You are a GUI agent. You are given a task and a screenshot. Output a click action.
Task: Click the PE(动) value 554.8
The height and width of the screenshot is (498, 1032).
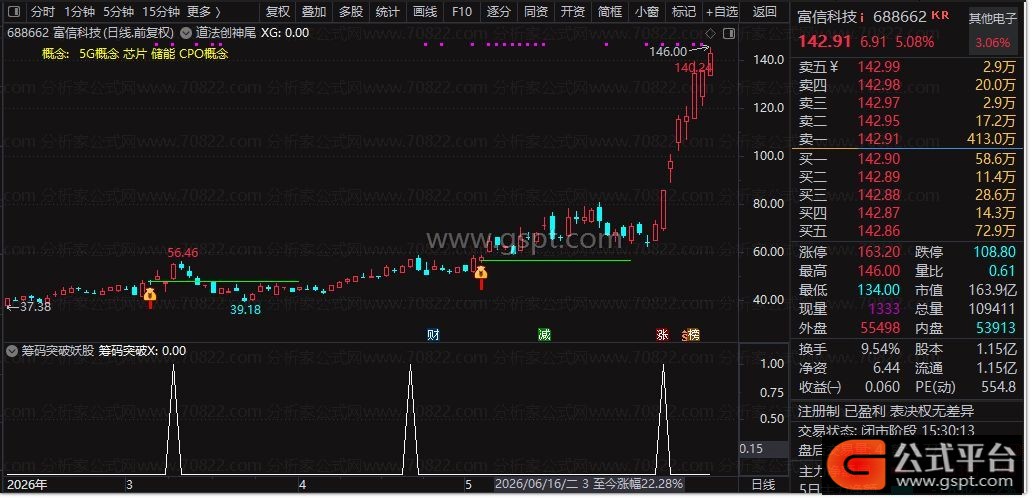click(x=998, y=387)
